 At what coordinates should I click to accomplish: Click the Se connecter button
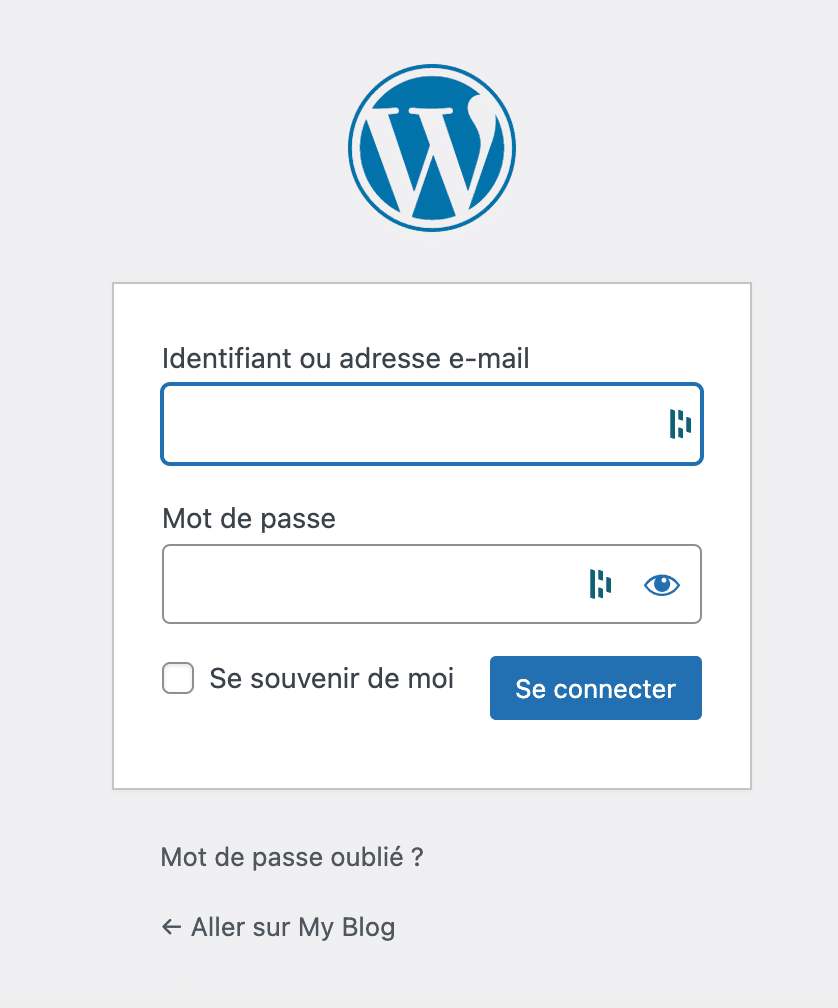tap(596, 688)
